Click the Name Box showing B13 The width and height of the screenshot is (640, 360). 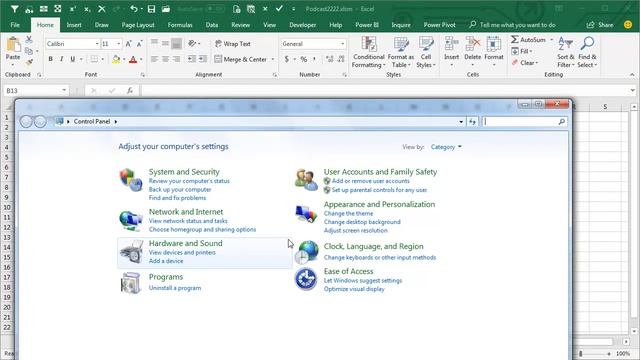[x=36, y=91]
